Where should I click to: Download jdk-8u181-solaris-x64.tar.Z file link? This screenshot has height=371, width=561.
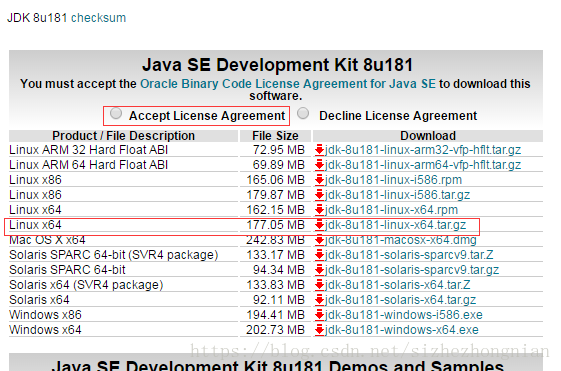pos(397,285)
